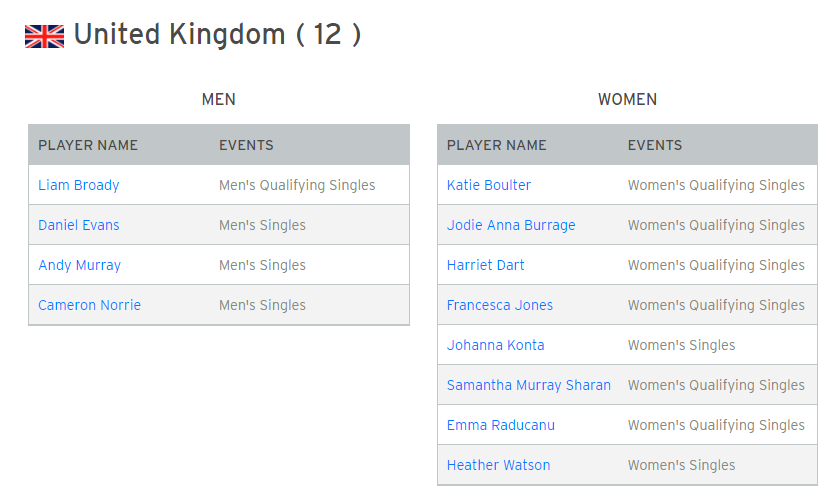
Task: View Johanna Konta's profile
Action: (495, 345)
